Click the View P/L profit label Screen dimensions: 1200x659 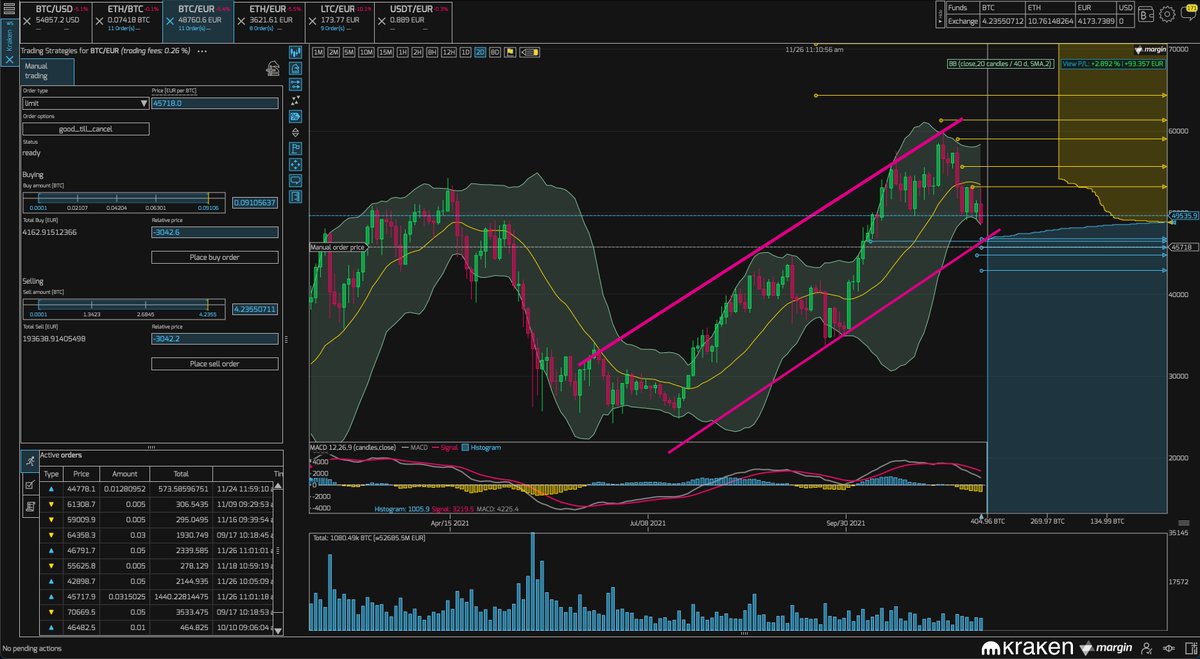coord(1112,63)
